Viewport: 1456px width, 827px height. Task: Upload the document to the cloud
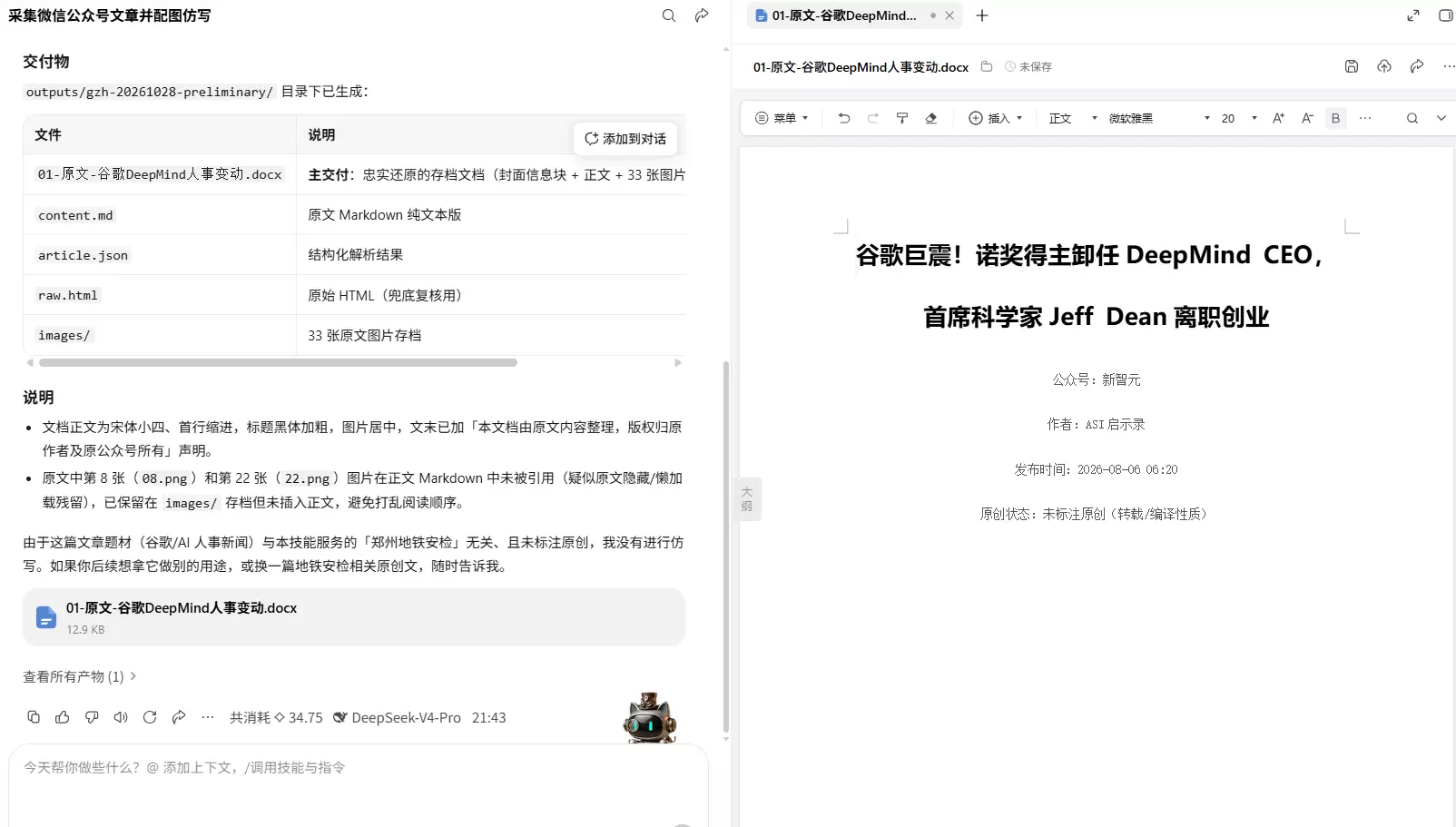pos(1384,66)
